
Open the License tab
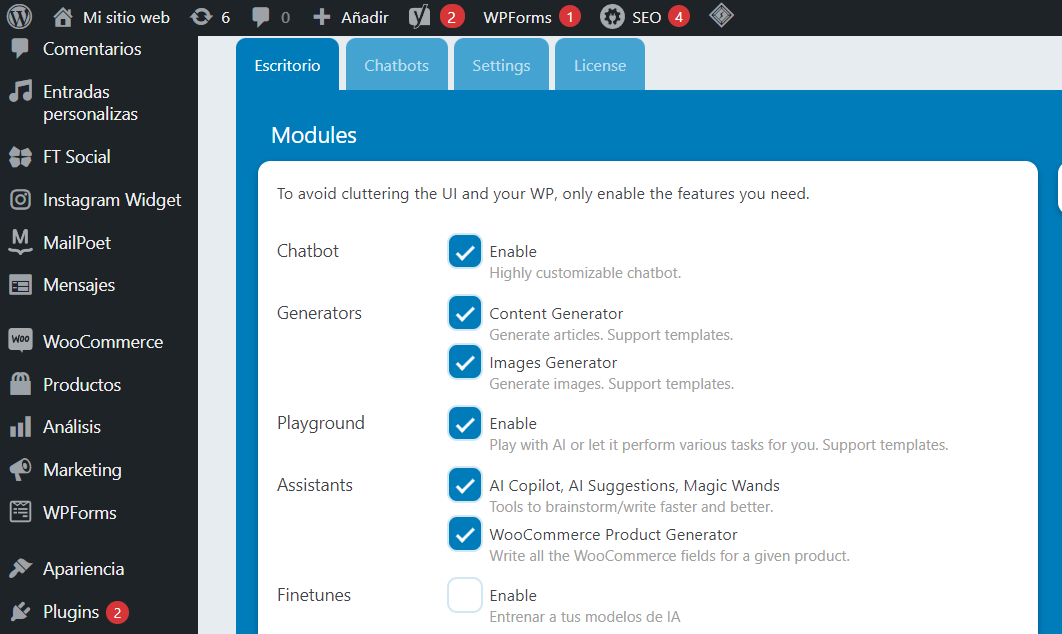599,64
